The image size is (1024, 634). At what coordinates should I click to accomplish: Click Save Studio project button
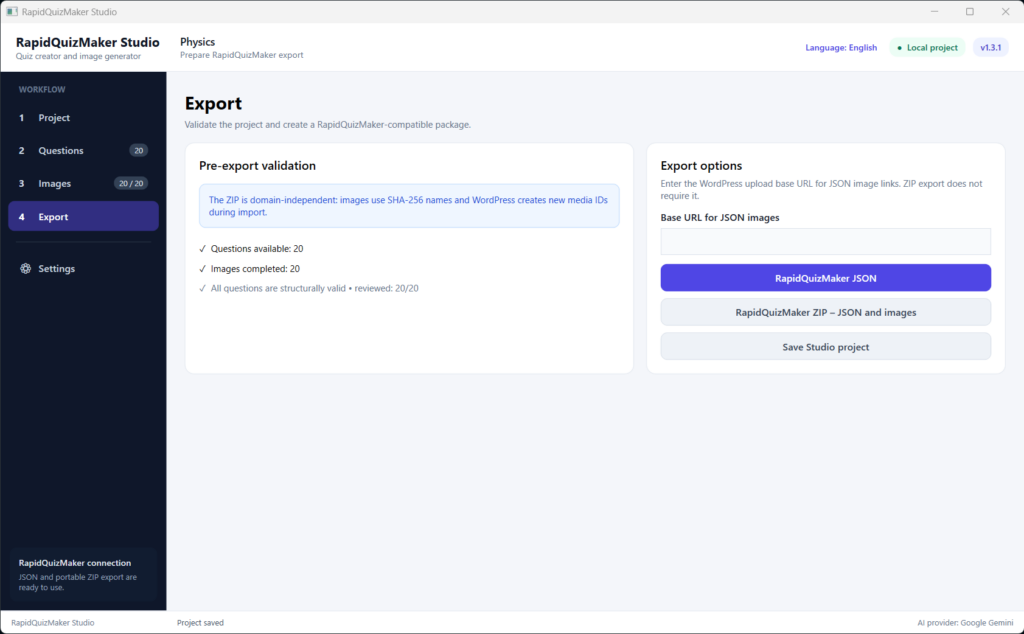825,347
